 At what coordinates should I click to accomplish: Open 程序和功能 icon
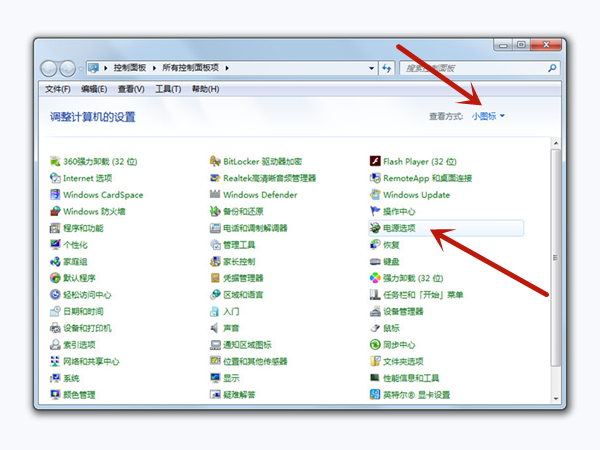[x=55, y=228]
